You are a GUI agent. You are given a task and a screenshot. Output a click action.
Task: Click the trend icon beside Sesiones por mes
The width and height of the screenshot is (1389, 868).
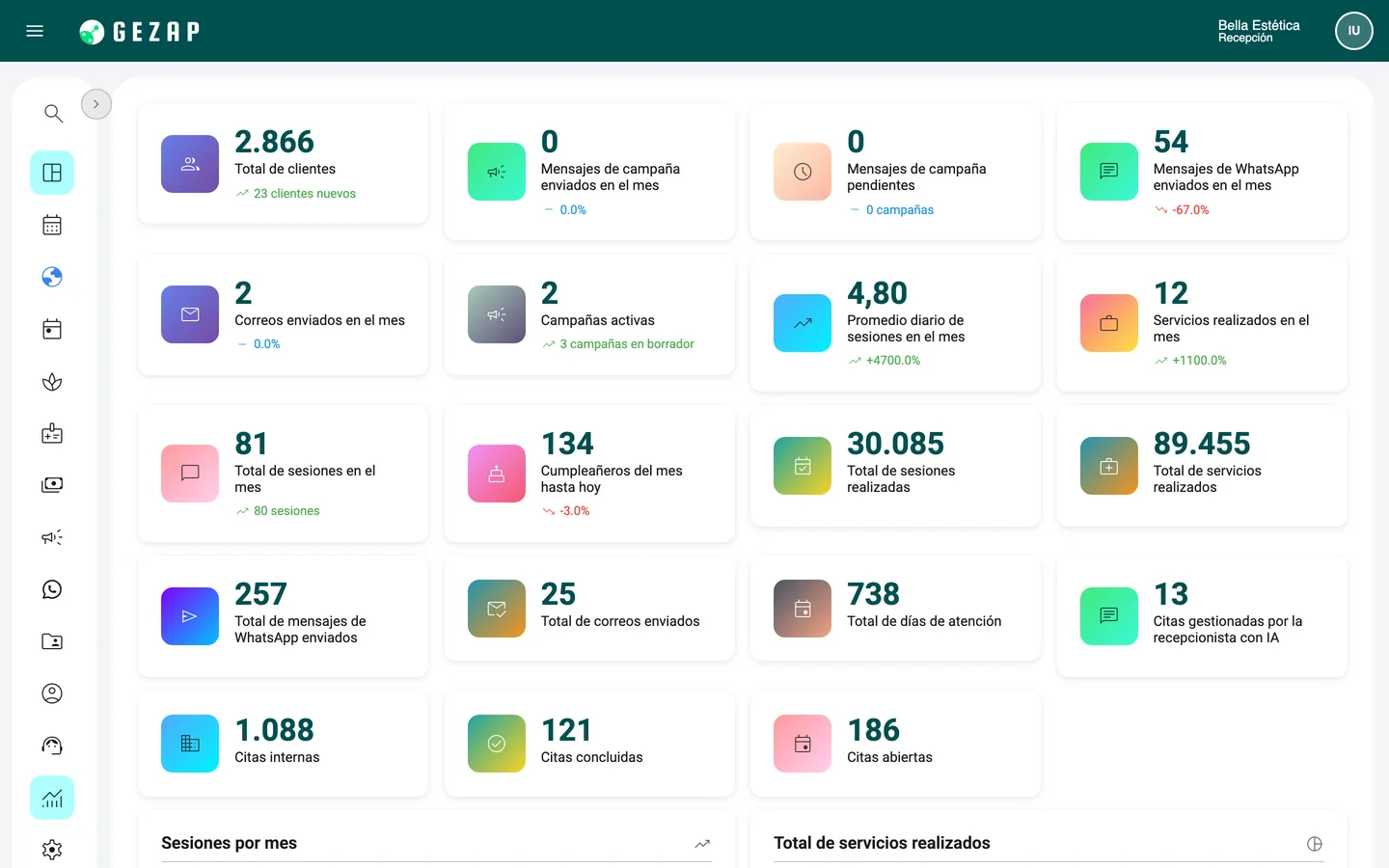point(702,844)
